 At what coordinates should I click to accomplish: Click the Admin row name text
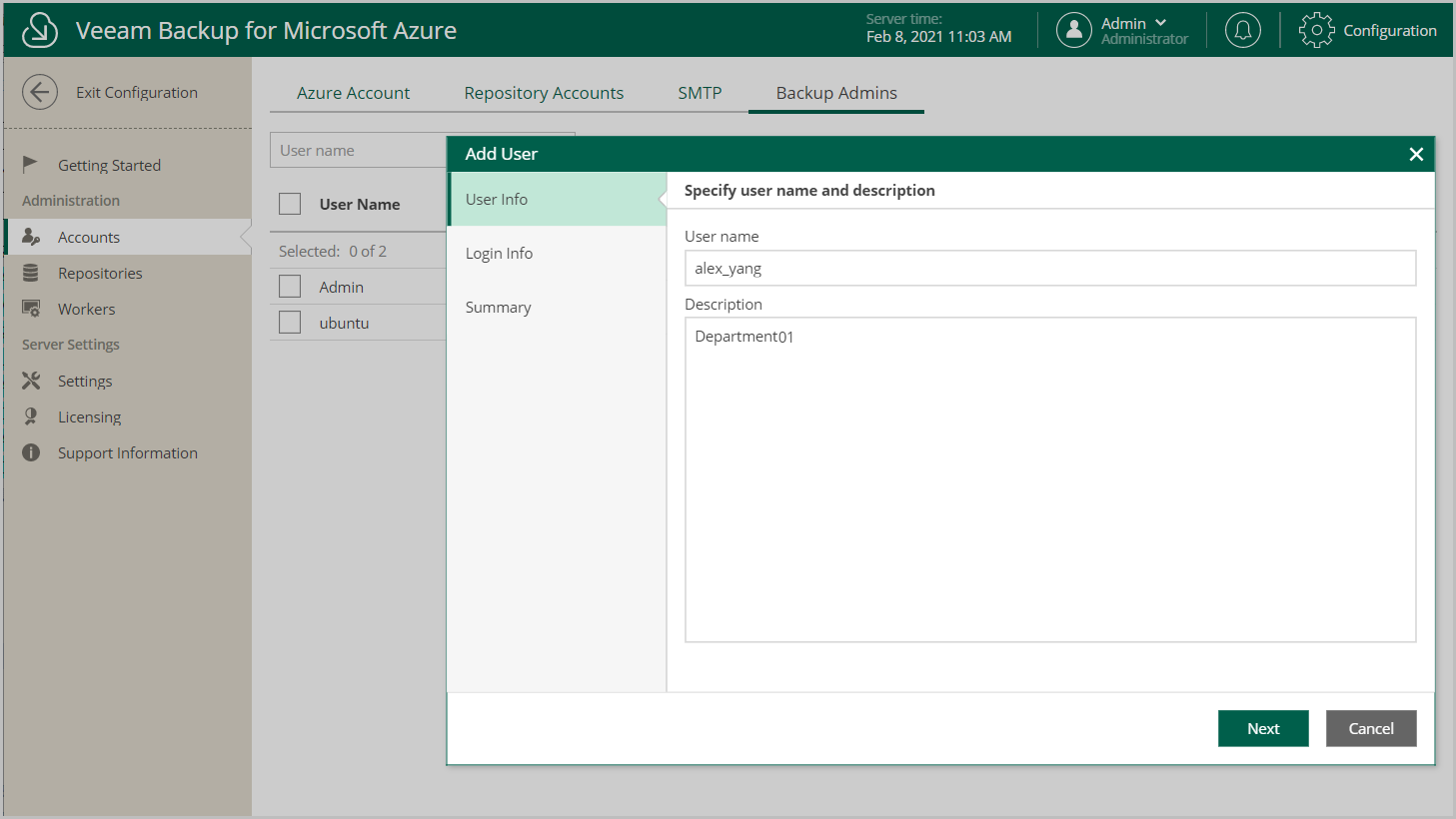click(342, 287)
